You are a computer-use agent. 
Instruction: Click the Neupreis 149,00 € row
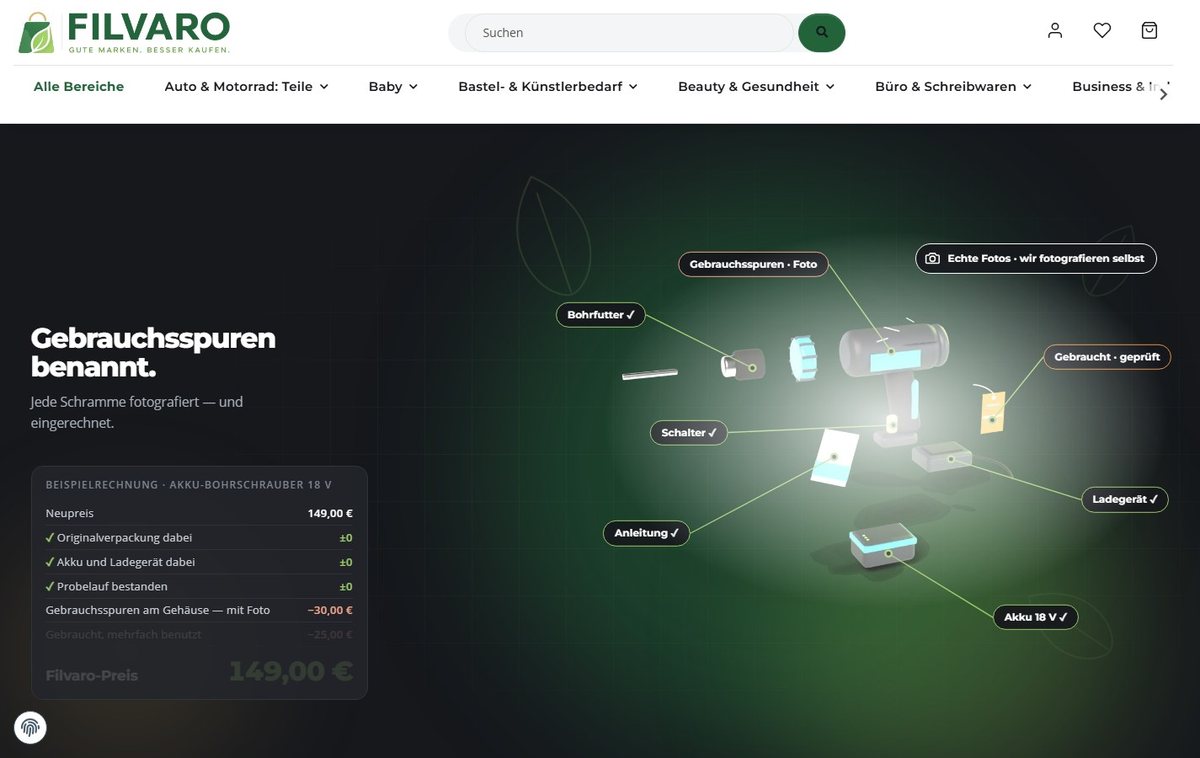pyautogui.click(x=199, y=513)
